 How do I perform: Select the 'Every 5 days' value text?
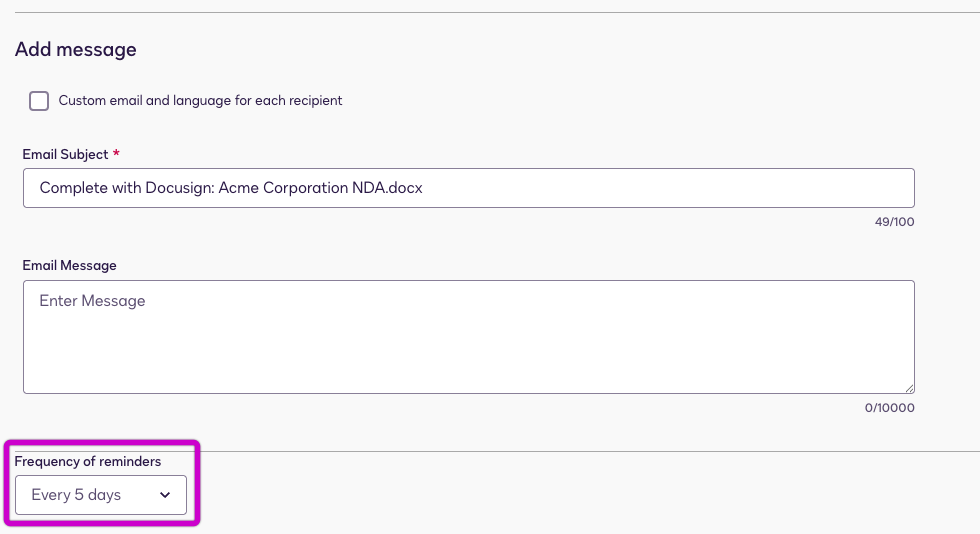[x=76, y=495]
